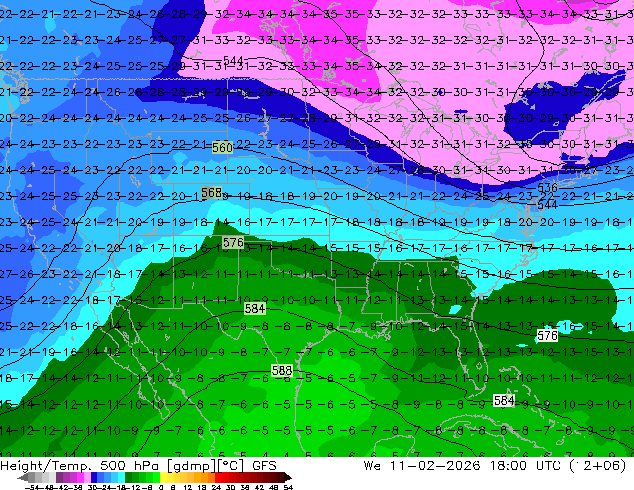Click the dark maroon right arrow end of the color scale
Viewport: 634px width, 490px height.
tap(288, 477)
